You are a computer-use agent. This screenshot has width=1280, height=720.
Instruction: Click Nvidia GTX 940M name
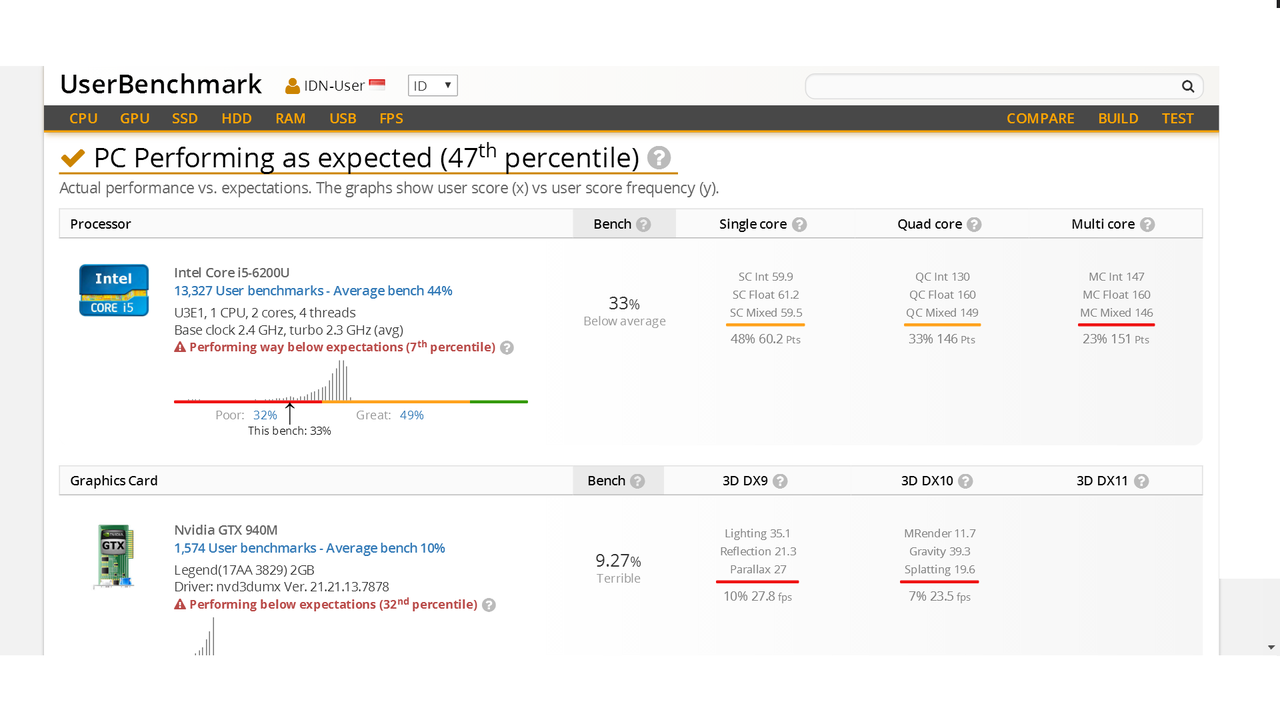coord(228,530)
